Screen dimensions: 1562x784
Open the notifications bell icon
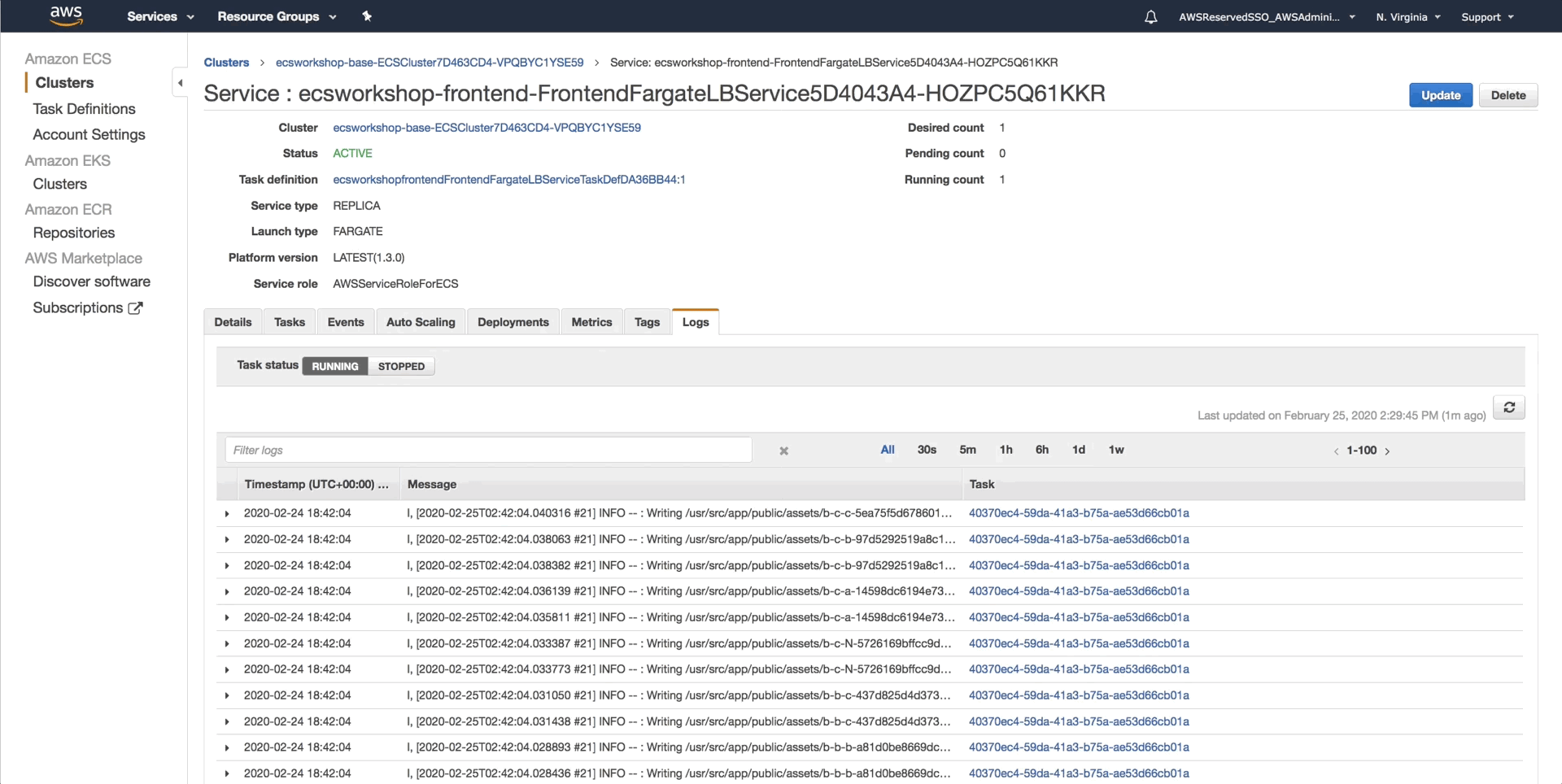tap(1150, 17)
